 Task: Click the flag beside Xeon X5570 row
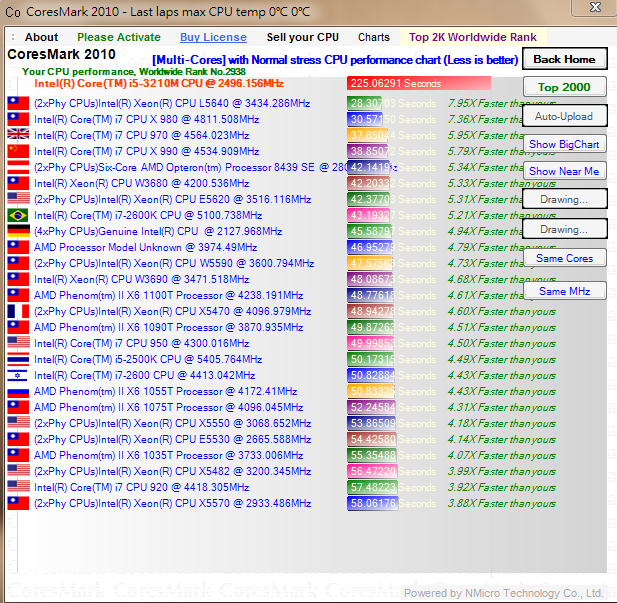coord(18,503)
